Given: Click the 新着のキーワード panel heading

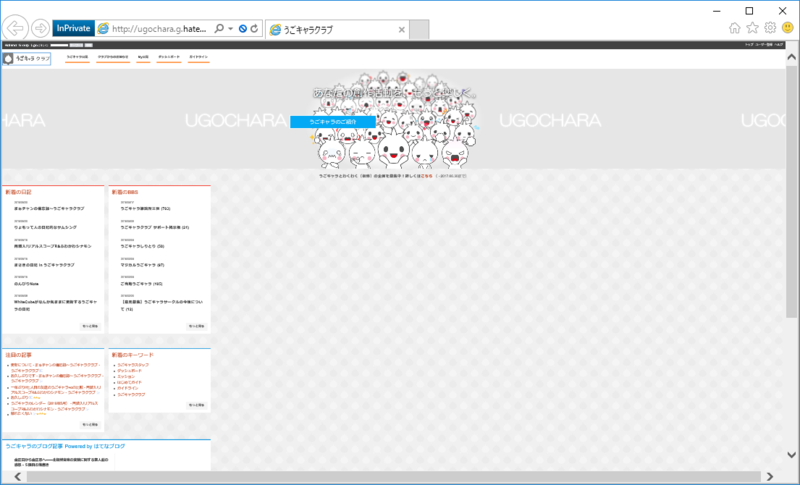Looking at the screenshot, I should coord(133,355).
